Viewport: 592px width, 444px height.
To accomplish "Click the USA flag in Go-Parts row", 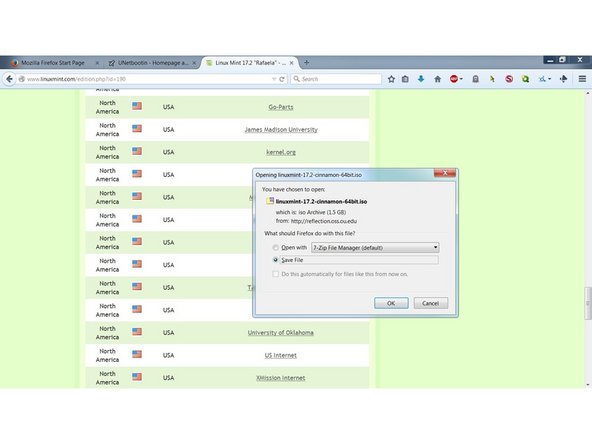I will click(137, 106).
